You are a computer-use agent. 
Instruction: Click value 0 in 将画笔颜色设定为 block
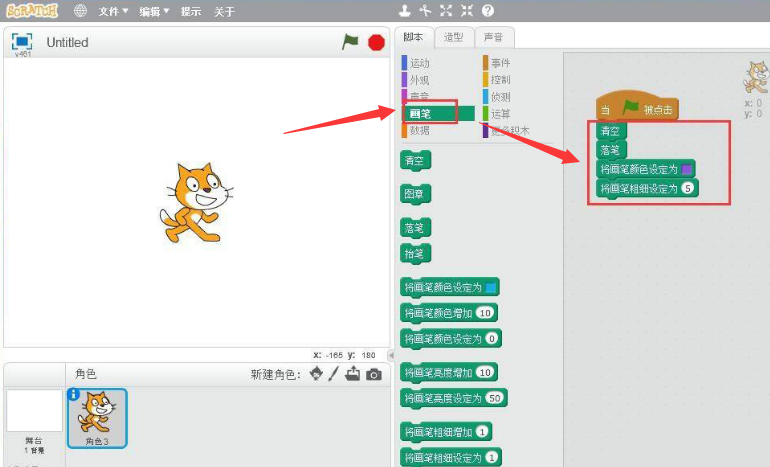click(491, 338)
